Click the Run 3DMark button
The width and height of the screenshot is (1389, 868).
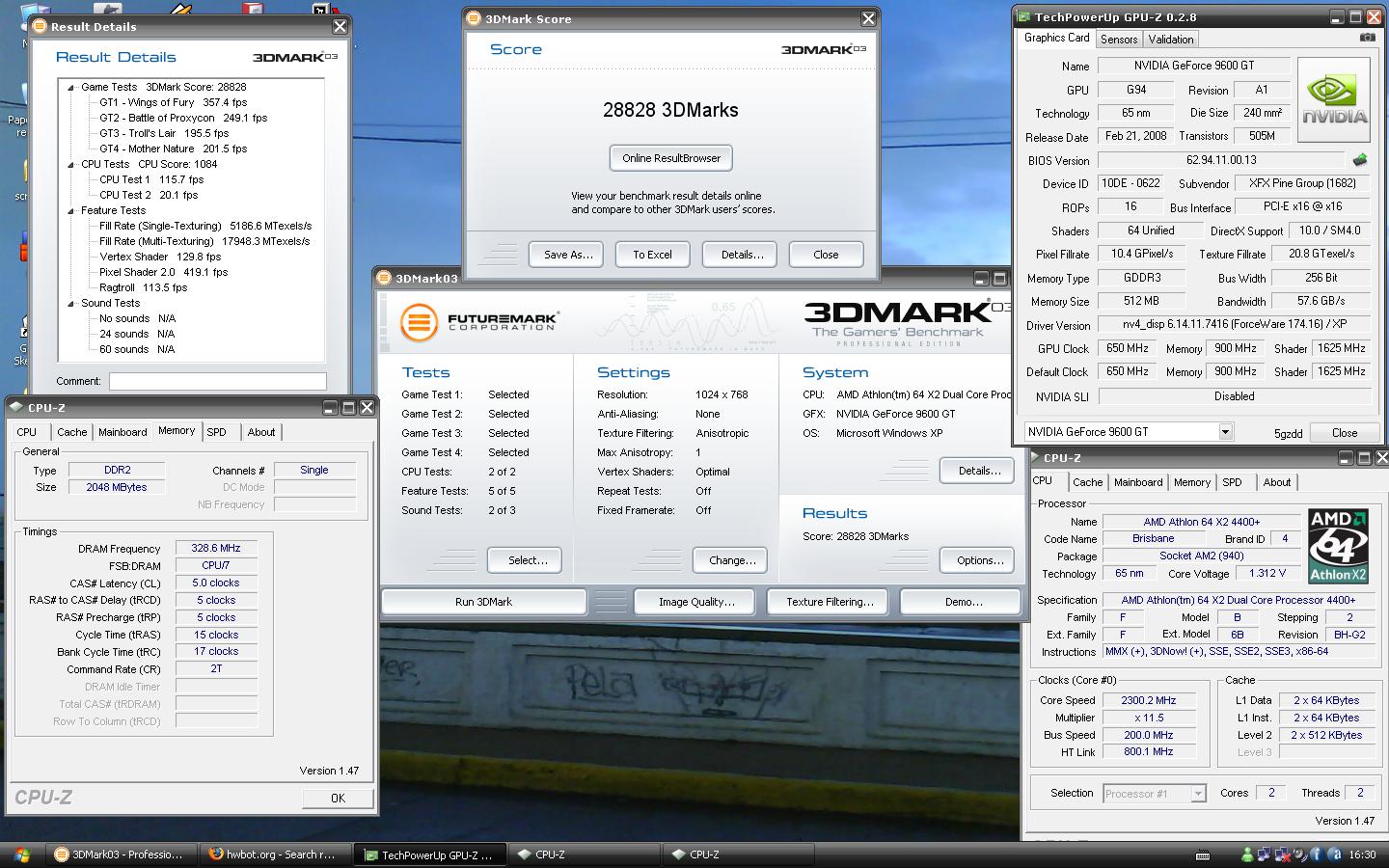[483, 602]
